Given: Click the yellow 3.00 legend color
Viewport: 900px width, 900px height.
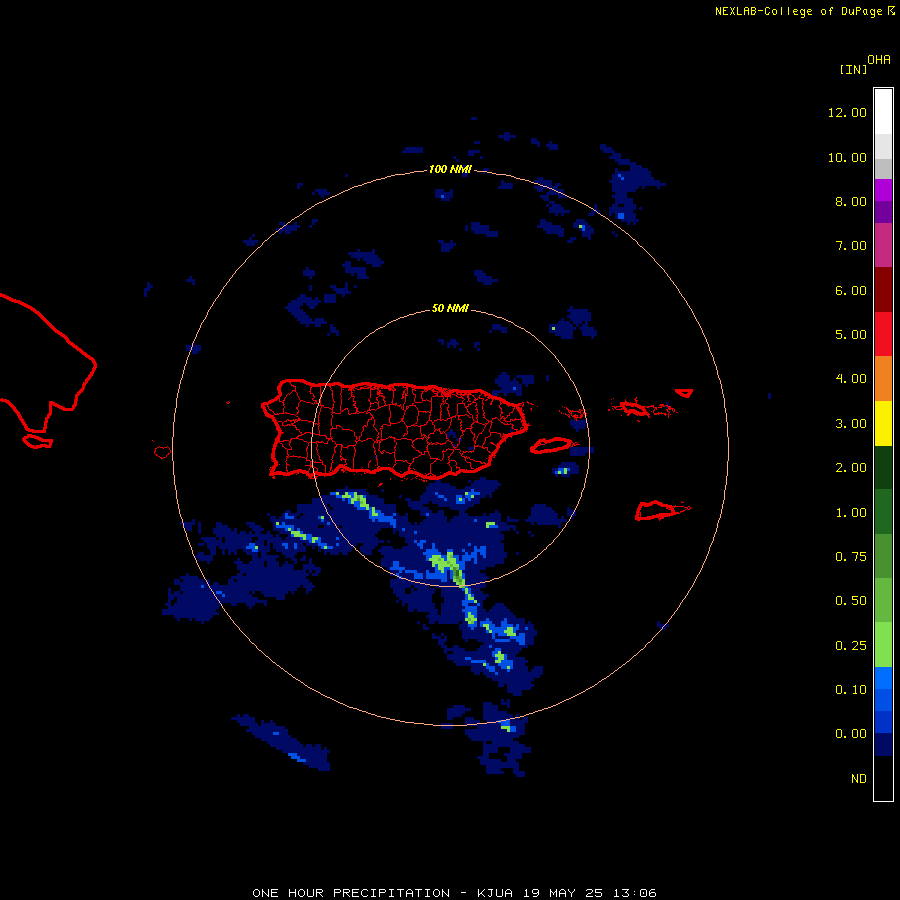Looking at the screenshot, I should tap(883, 423).
